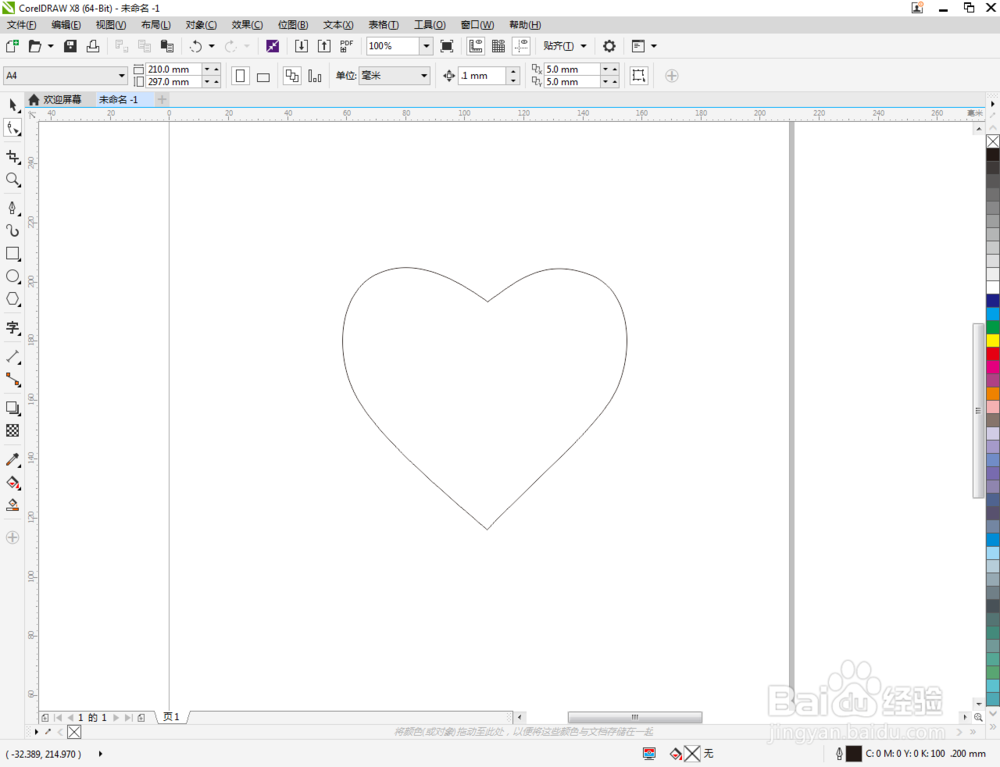Viewport: 1000px width, 767px height.
Task: Click the horizontal scrollbar thumb
Action: pos(635,717)
